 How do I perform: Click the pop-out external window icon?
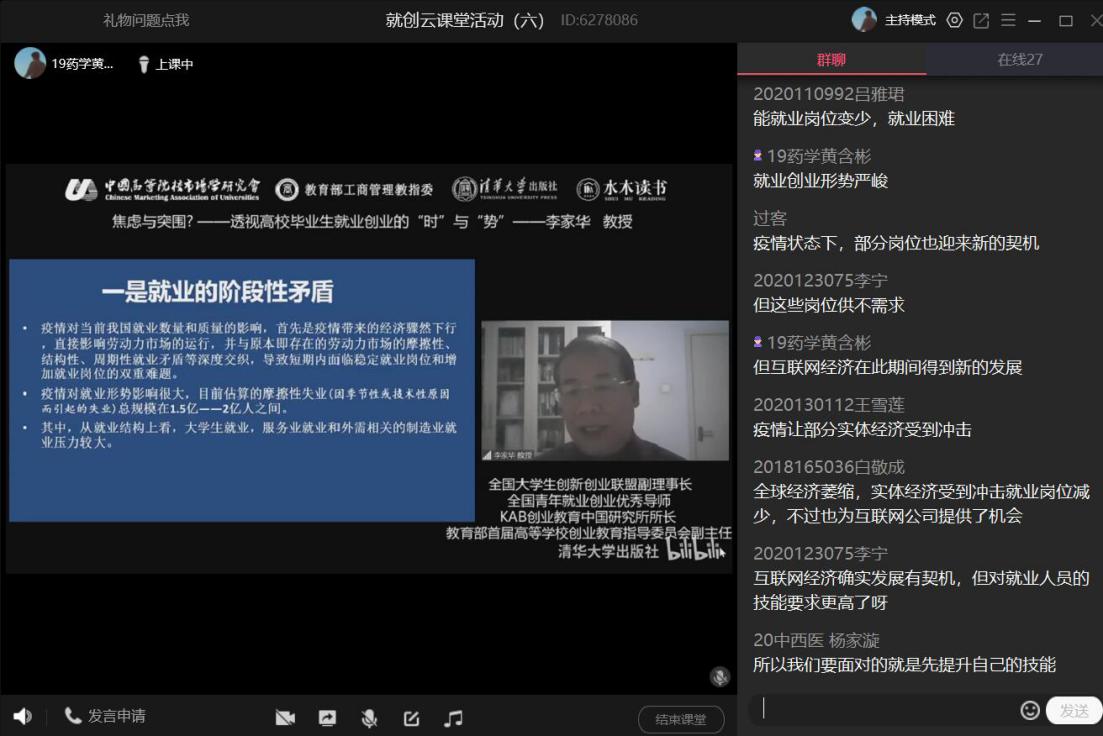981,20
